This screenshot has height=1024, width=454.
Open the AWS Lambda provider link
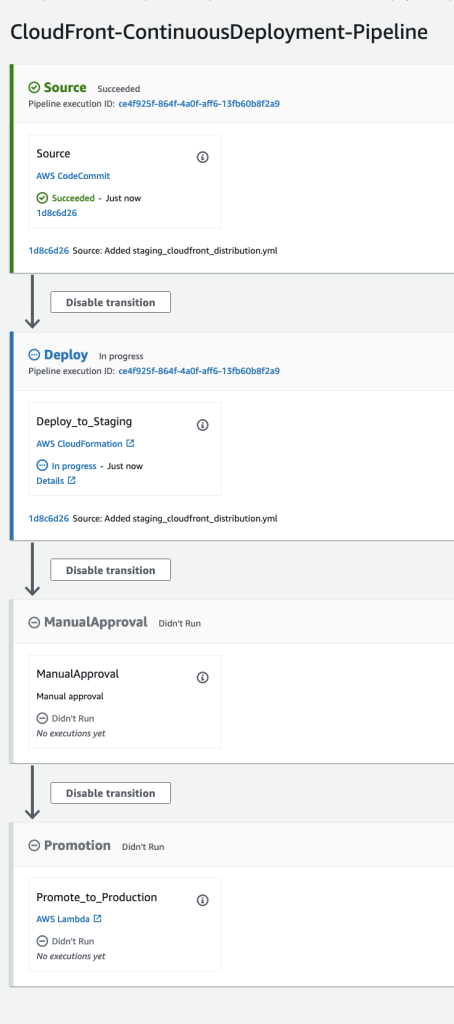click(63, 919)
